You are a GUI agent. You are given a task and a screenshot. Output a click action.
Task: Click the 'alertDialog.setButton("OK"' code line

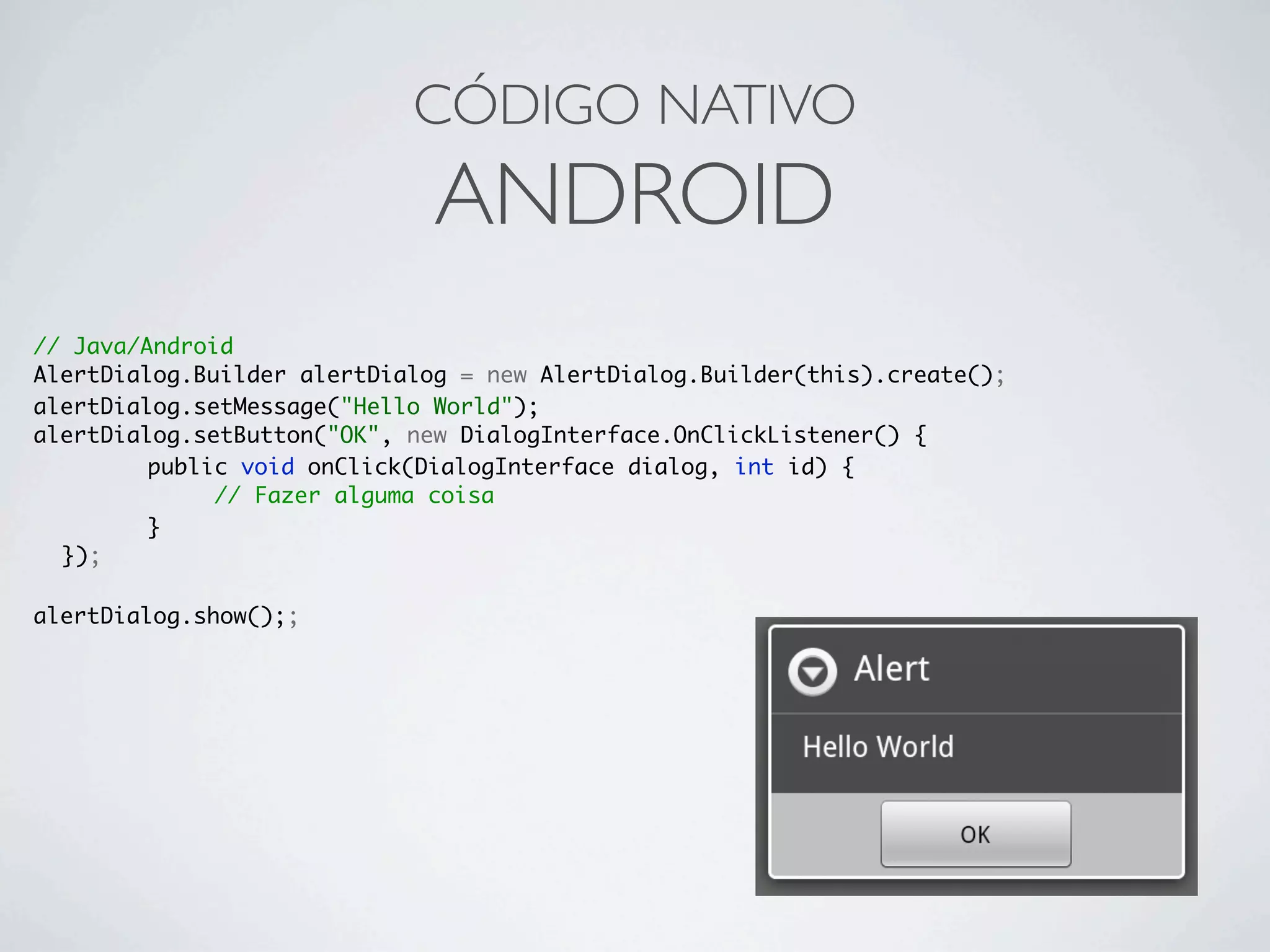coord(480,436)
